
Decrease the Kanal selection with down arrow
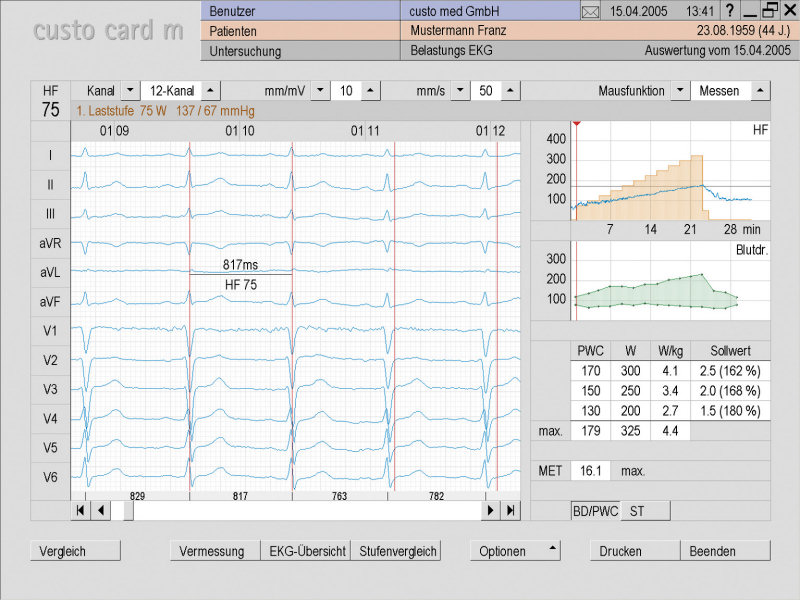128,91
